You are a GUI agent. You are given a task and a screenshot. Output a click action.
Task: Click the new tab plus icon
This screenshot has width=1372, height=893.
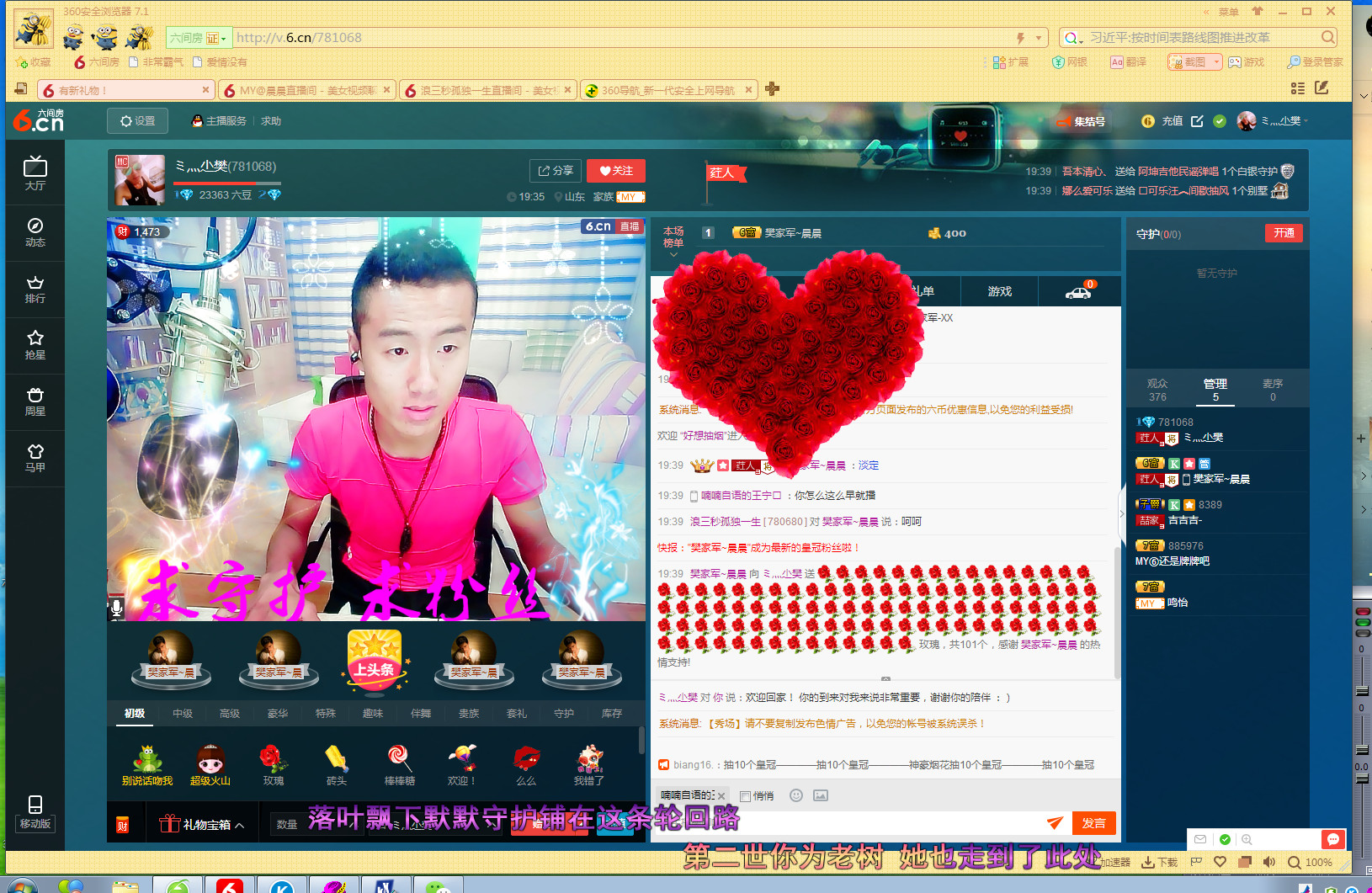[x=772, y=89]
